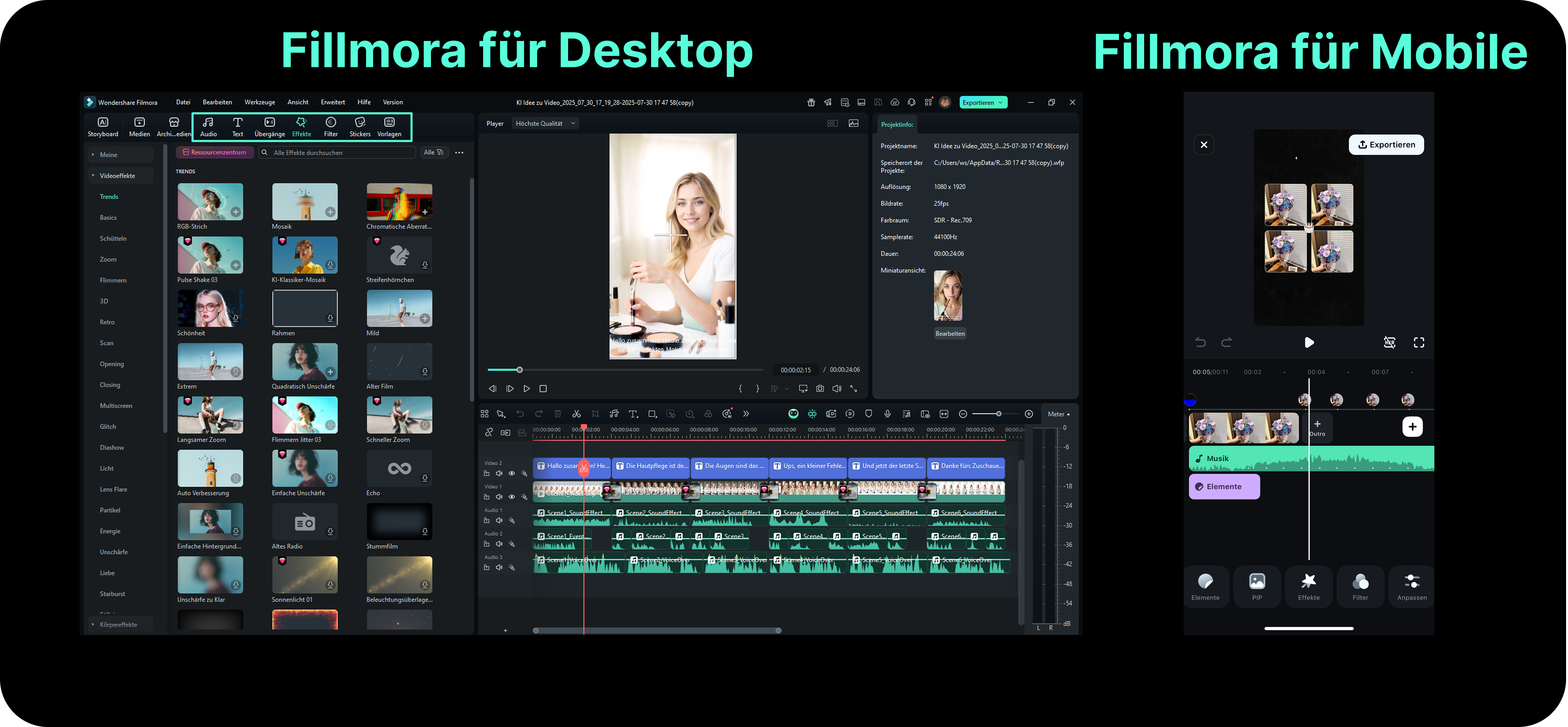Click fullscreen icon in mobile preview

pyautogui.click(x=1419, y=343)
